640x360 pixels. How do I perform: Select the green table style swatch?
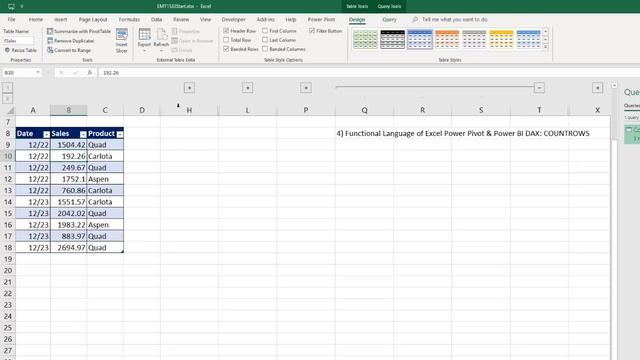(365, 40)
